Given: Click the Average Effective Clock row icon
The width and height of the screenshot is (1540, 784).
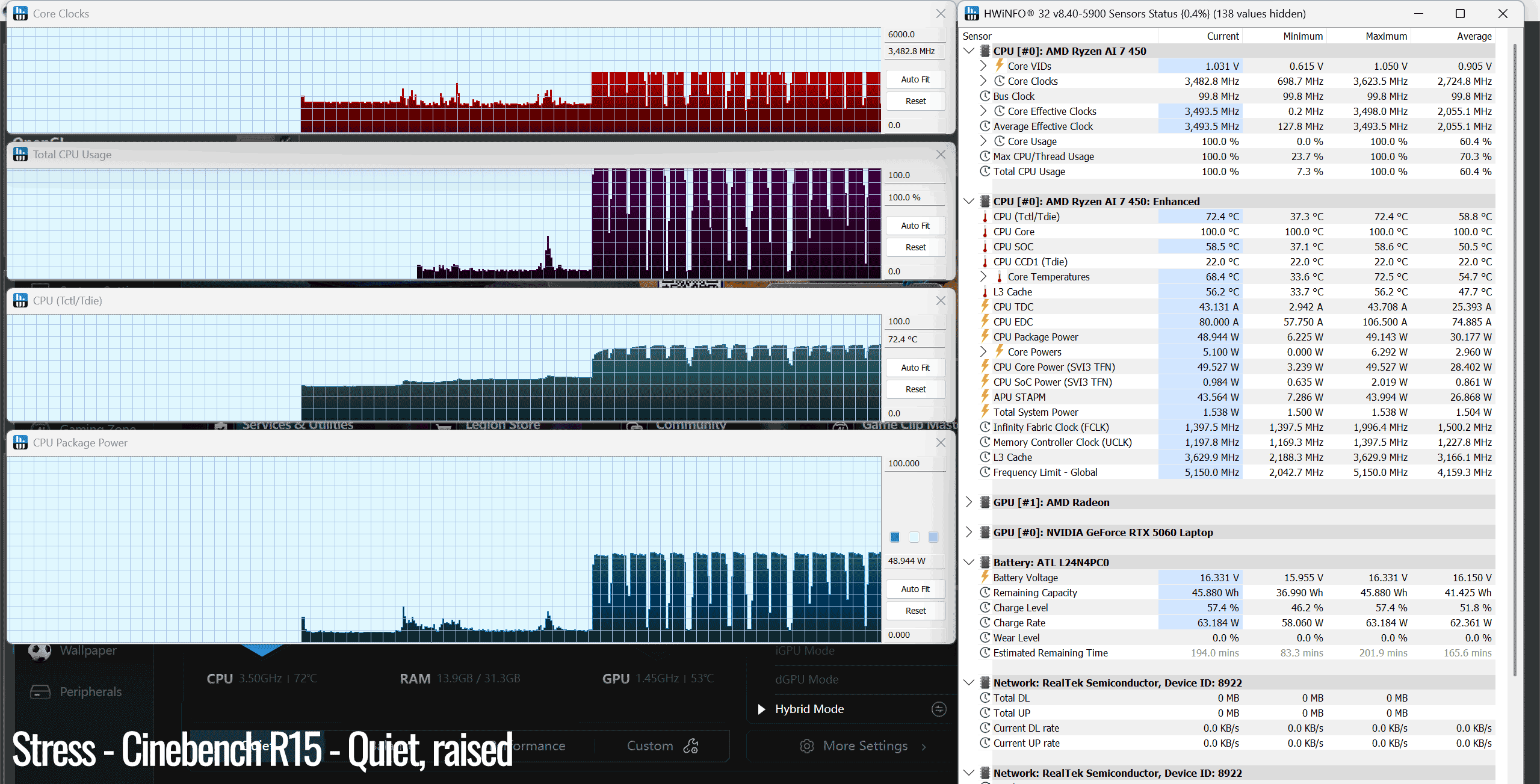Looking at the screenshot, I should (985, 126).
